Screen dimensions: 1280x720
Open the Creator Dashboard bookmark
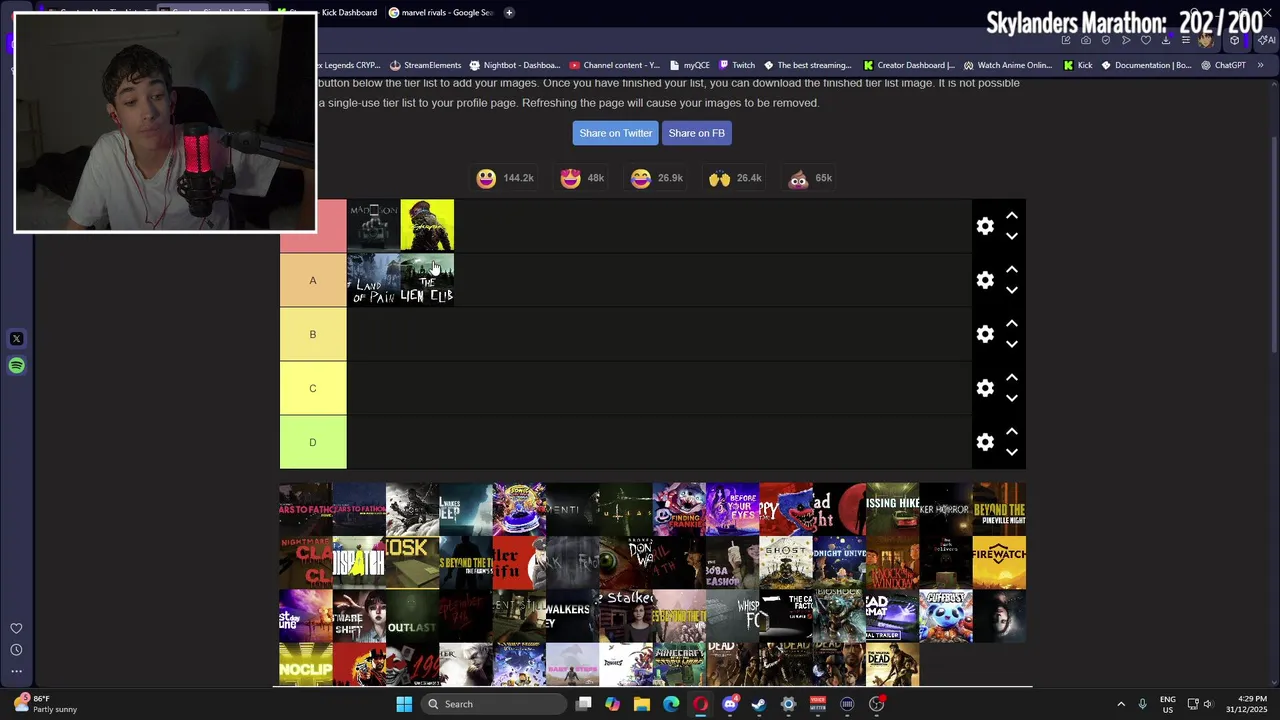(908, 65)
